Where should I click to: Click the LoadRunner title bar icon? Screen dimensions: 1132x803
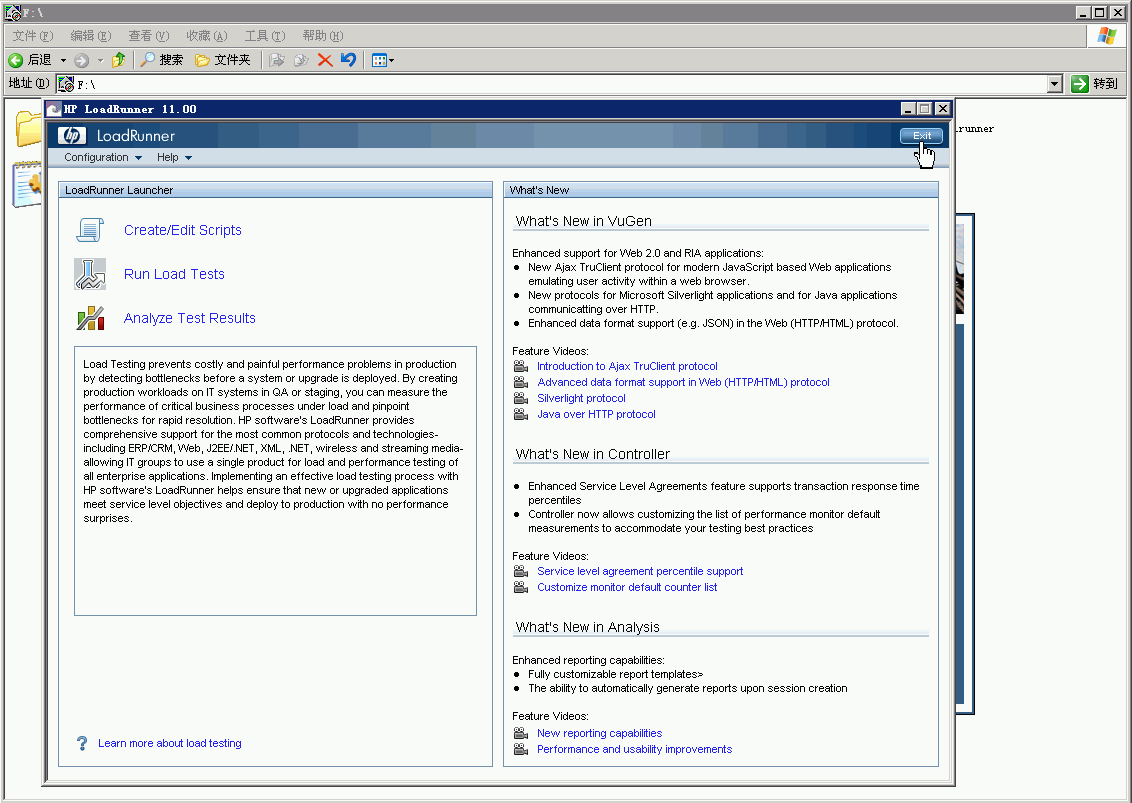point(54,109)
